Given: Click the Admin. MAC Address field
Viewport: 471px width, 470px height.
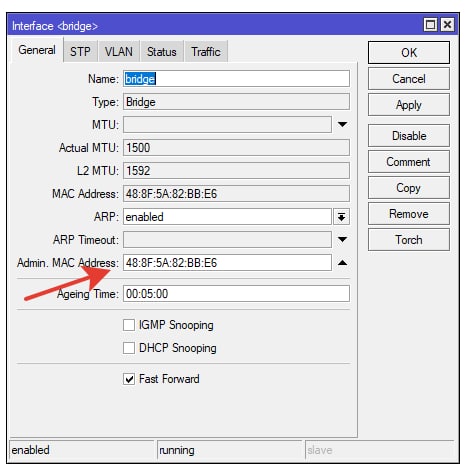Looking at the screenshot, I should 227,263.
